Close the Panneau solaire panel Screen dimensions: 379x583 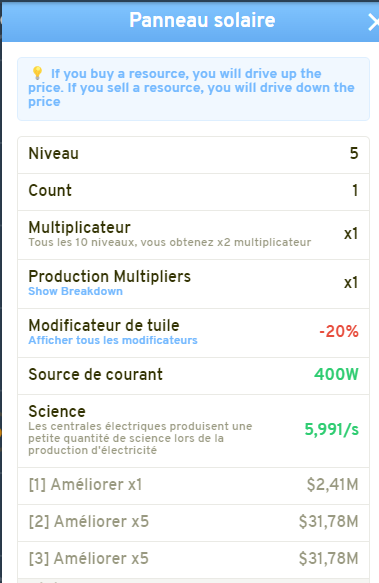tap(373, 22)
